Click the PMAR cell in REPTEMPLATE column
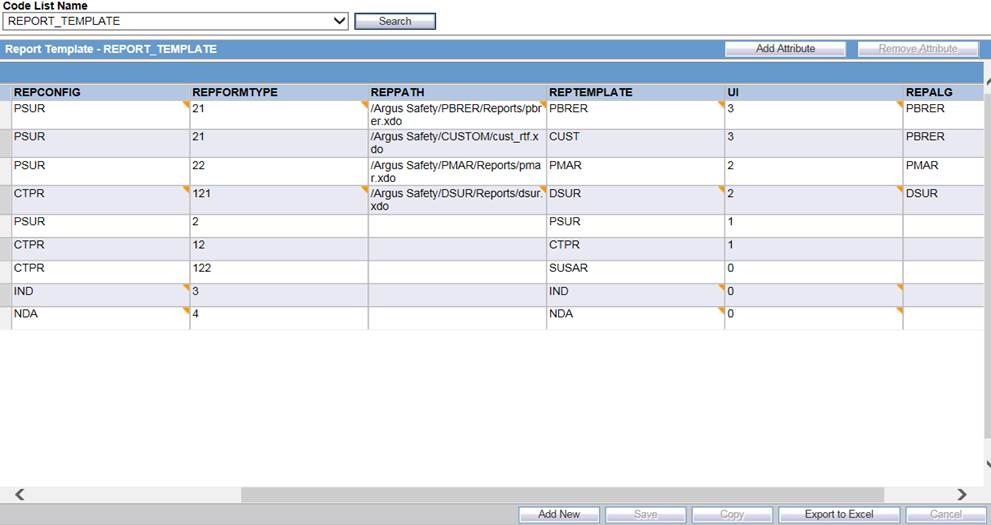The width and height of the screenshot is (991, 525). tap(636, 171)
